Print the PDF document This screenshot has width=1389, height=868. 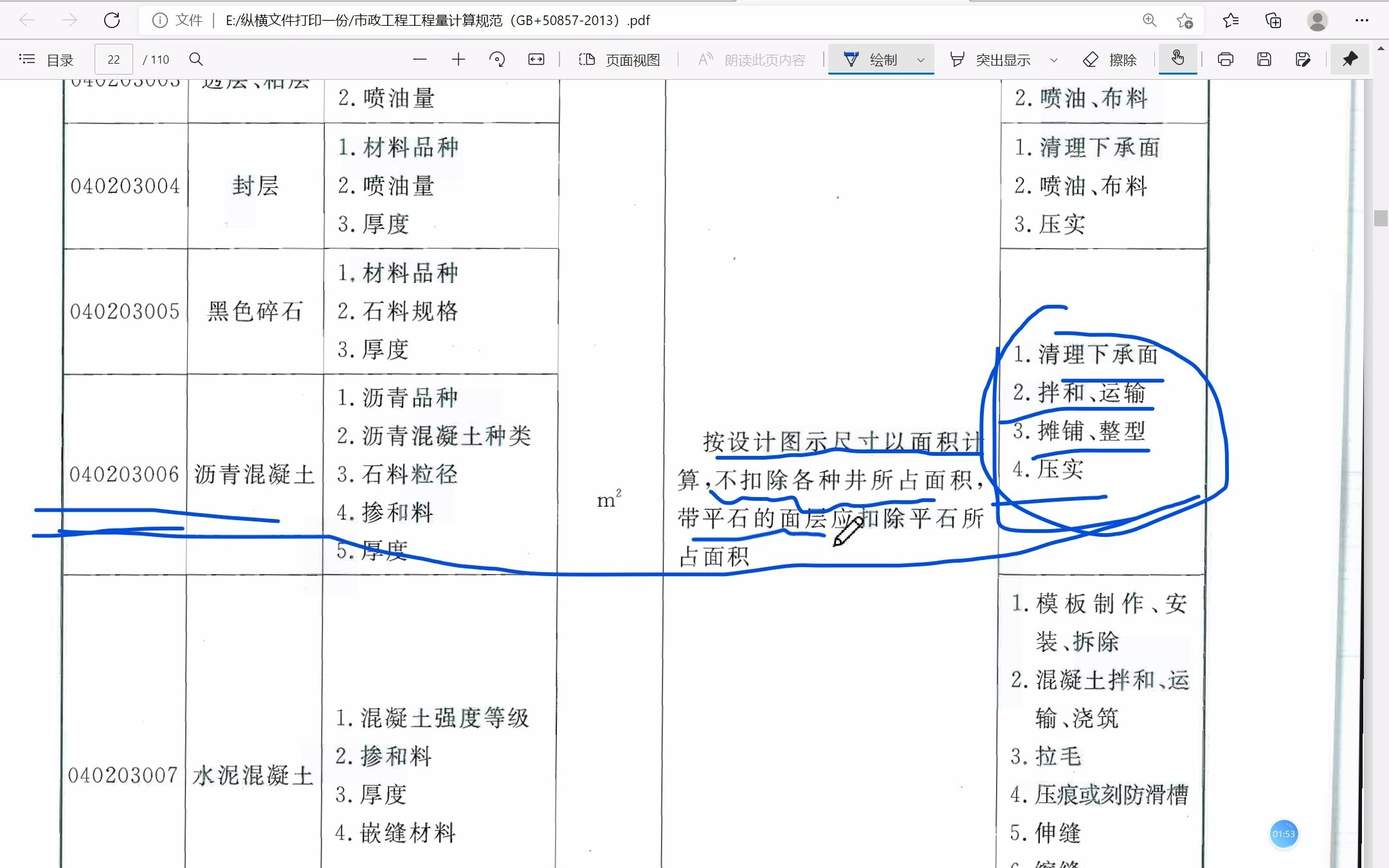(x=1226, y=60)
